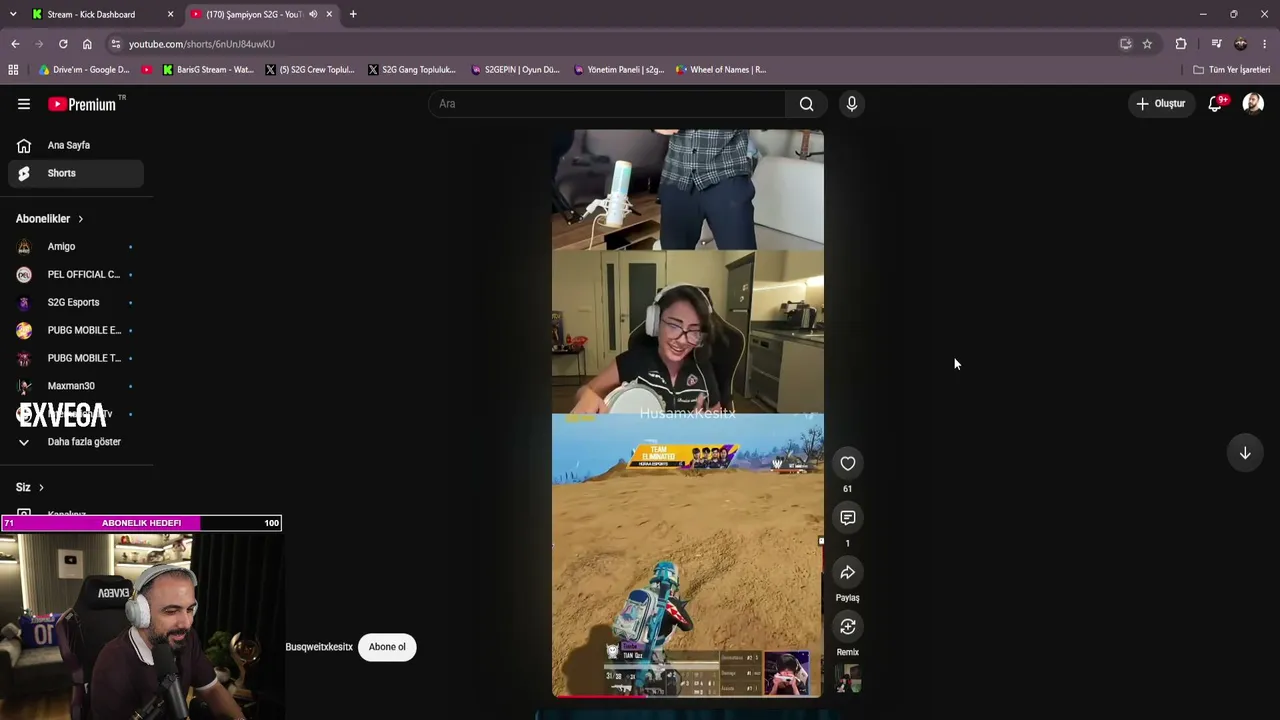Click the browser home button
The width and height of the screenshot is (1280, 720).
click(x=87, y=44)
